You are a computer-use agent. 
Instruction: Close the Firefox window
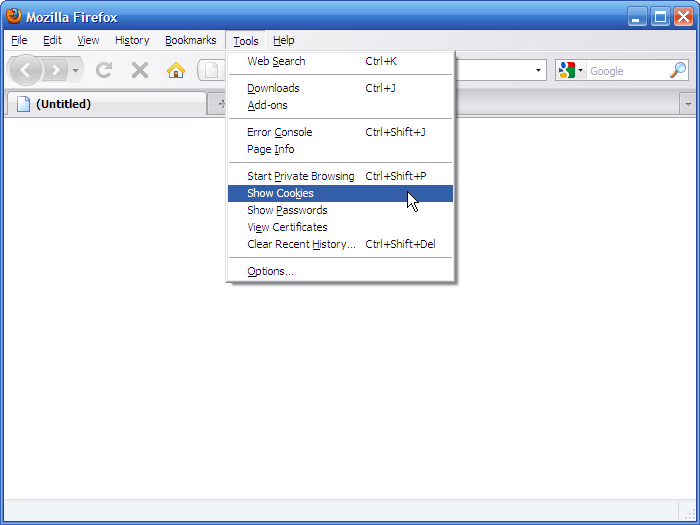click(683, 17)
